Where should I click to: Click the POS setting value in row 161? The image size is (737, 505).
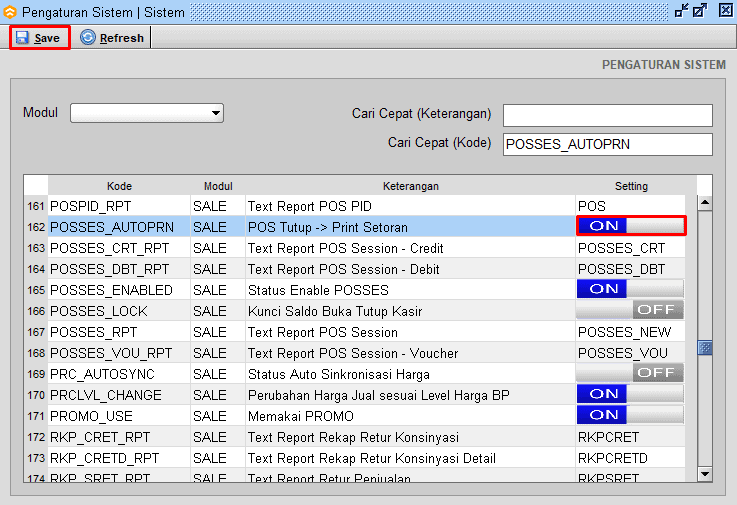pyautogui.click(x=592, y=206)
